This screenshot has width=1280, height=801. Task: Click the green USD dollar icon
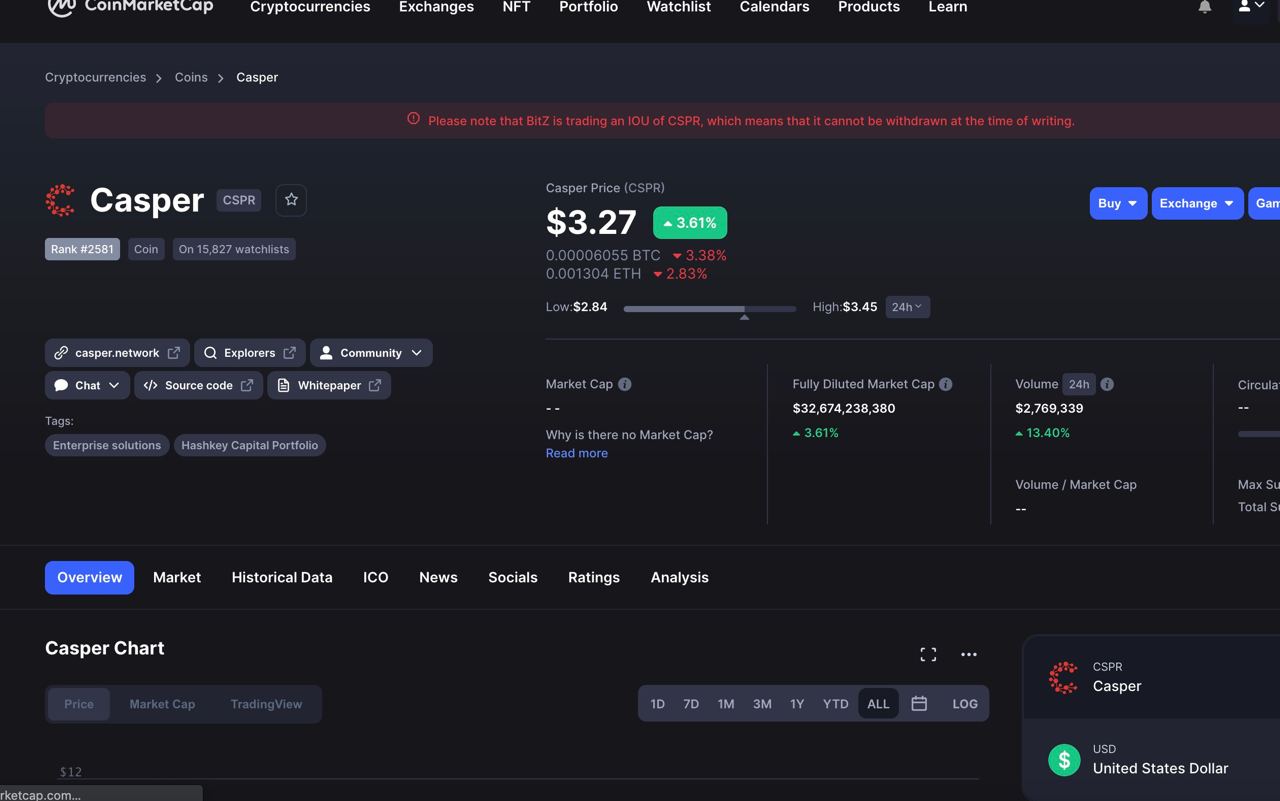click(1064, 760)
